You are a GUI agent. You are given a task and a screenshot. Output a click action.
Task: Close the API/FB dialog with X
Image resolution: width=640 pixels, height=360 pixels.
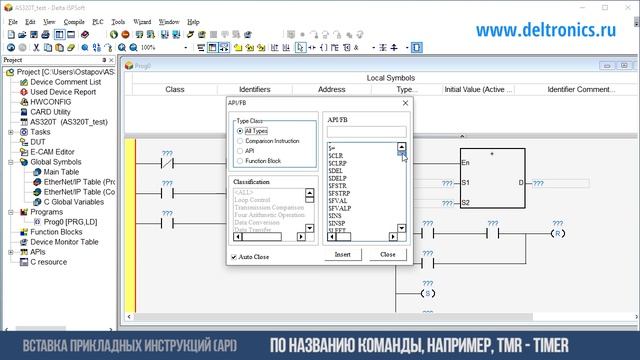[405, 103]
